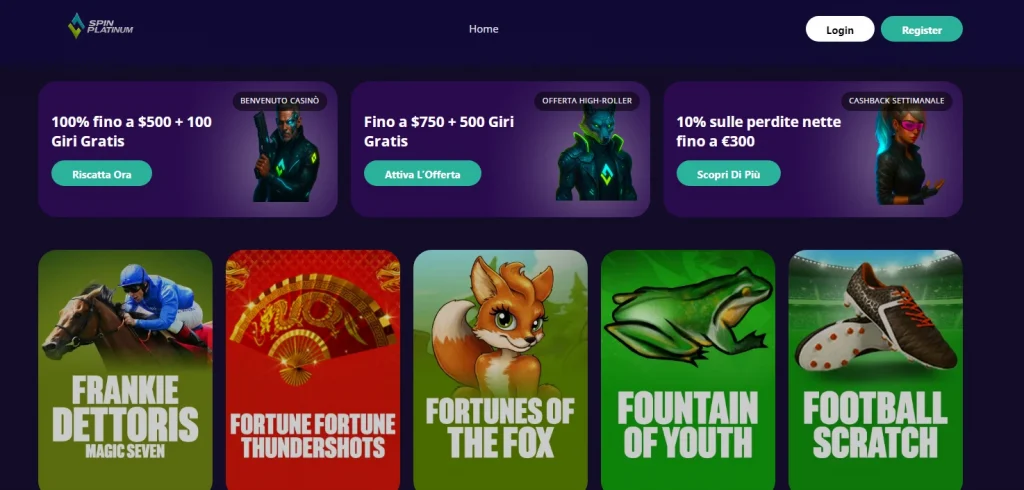Open the Home menu item
This screenshot has width=1024, height=490.
point(483,29)
